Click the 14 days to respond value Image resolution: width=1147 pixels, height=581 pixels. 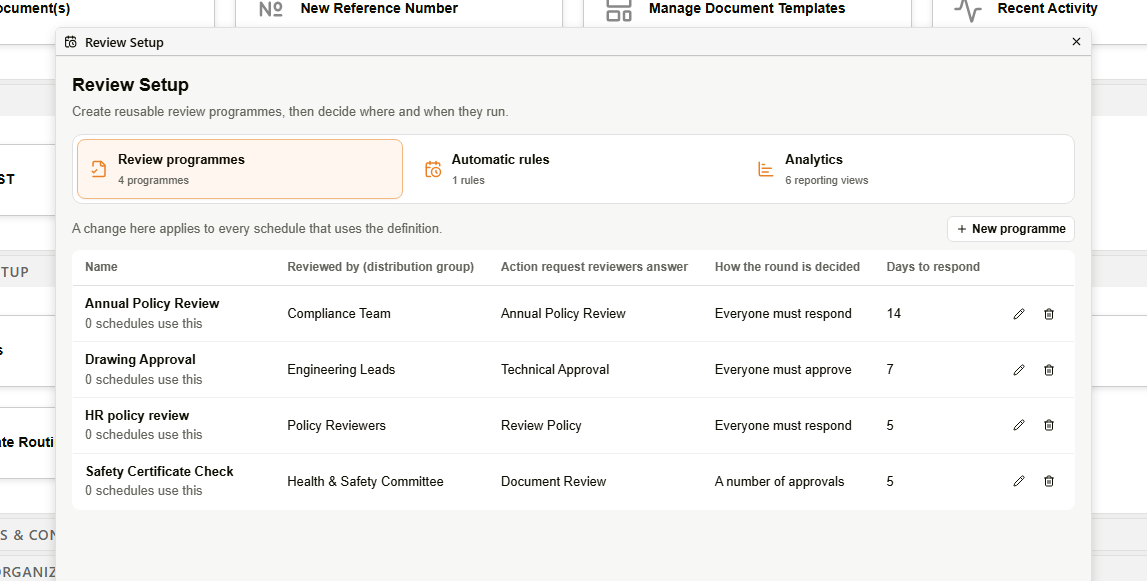coord(894,314)
